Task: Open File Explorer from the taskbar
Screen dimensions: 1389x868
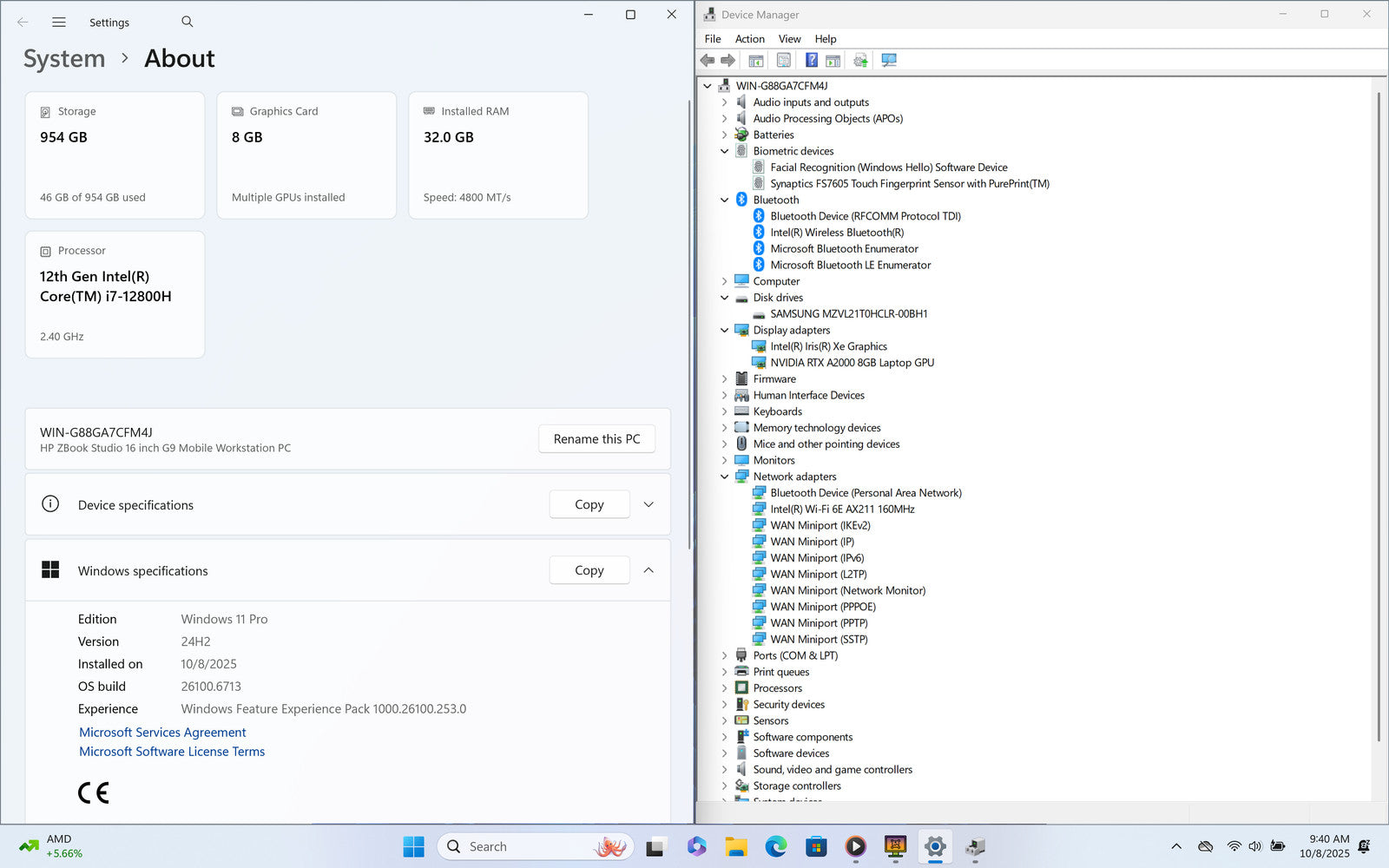Action: coord(736,846)
